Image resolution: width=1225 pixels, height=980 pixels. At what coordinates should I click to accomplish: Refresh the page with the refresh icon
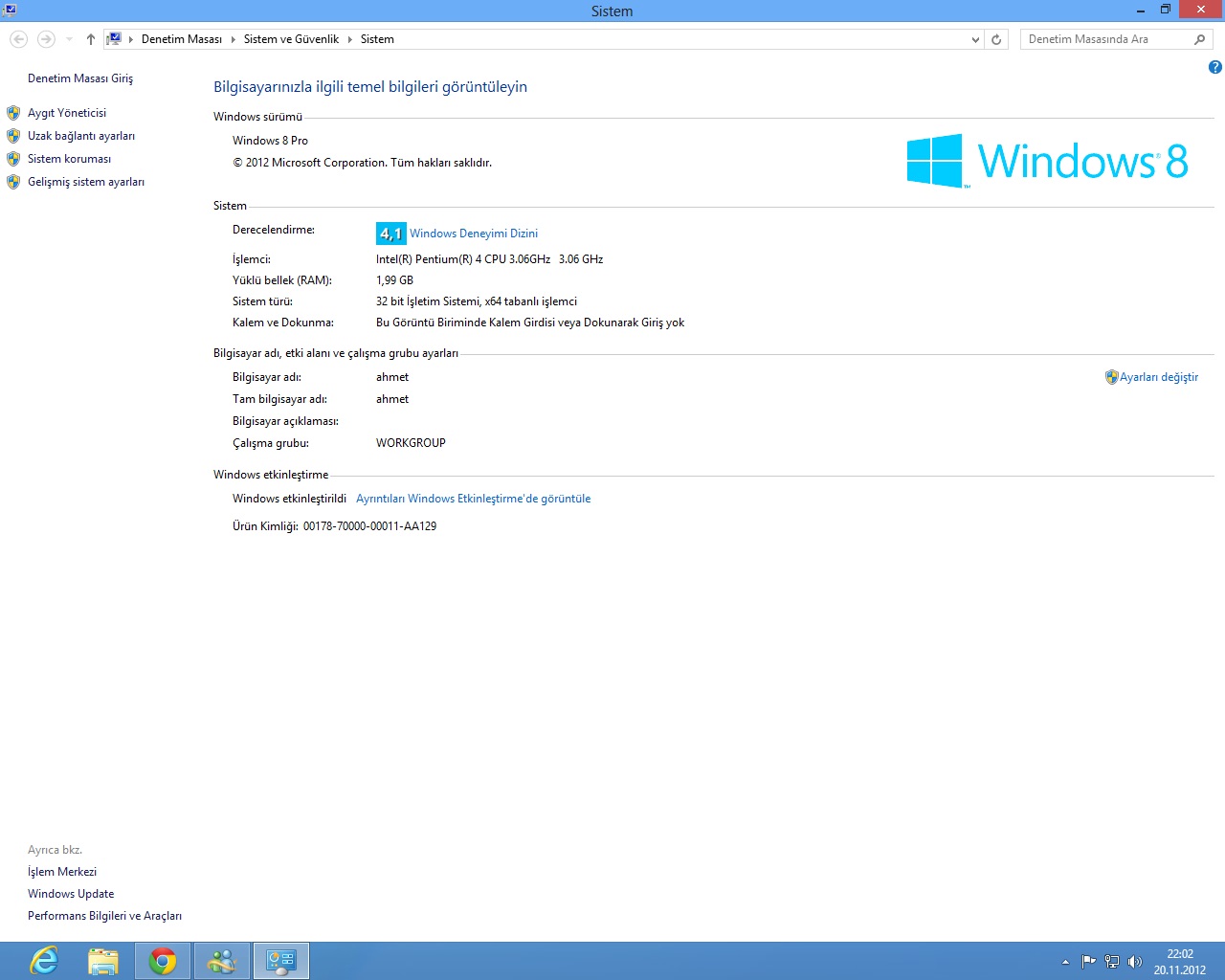tap(996, 39)
